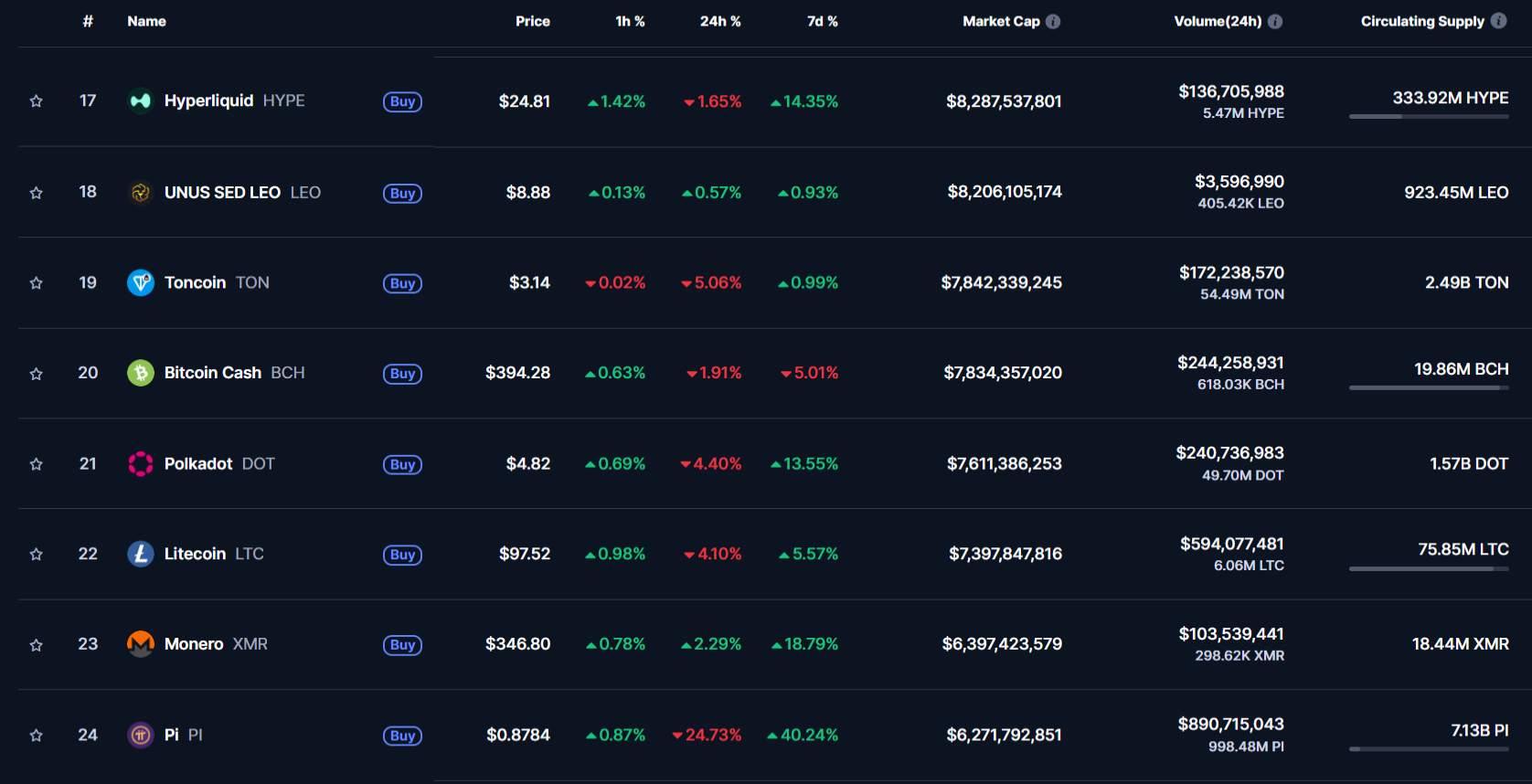Buy Monero XMR
The image size is (1532, 784).
(x=402, y=645)
